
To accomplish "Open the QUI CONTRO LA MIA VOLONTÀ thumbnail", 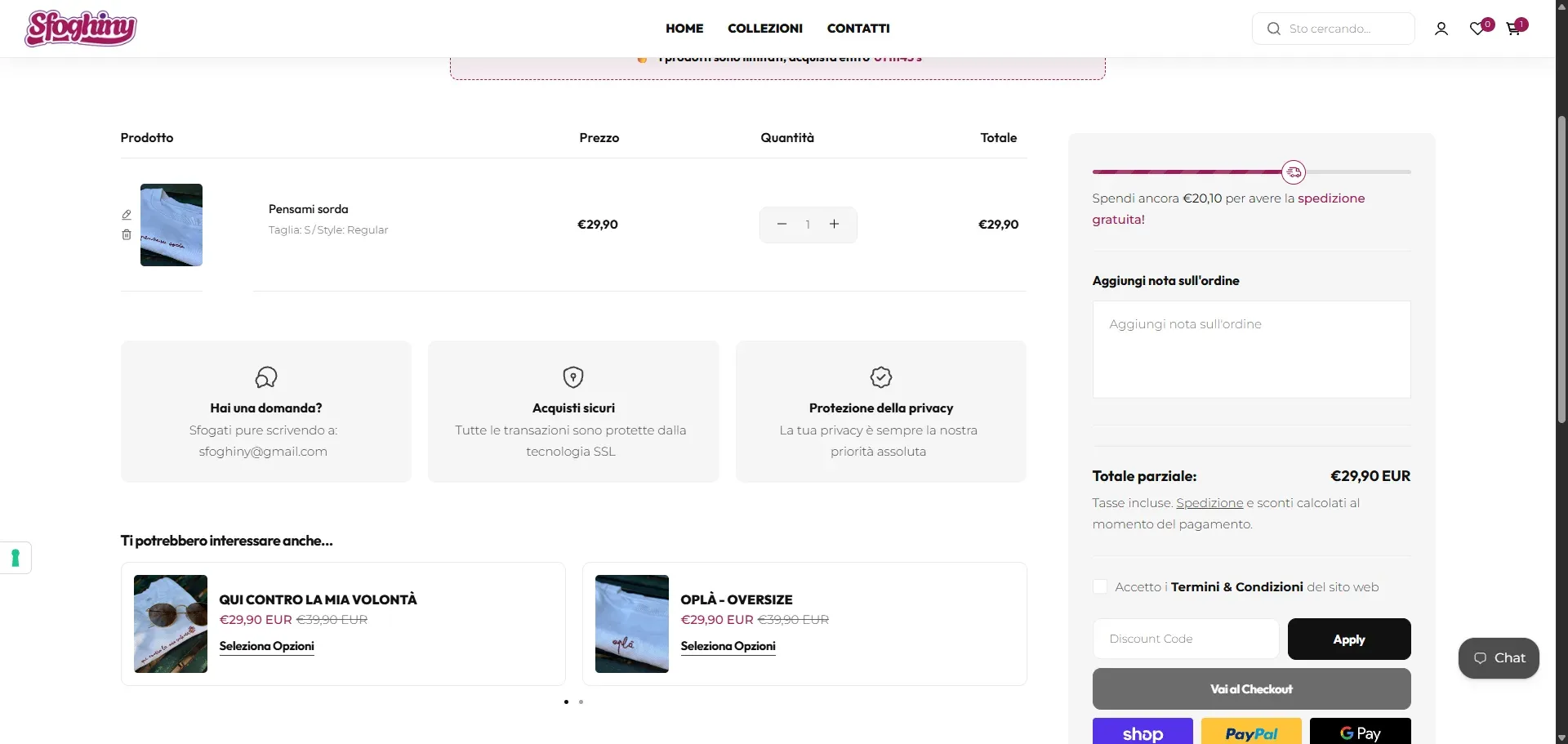I will coord(171,624).
